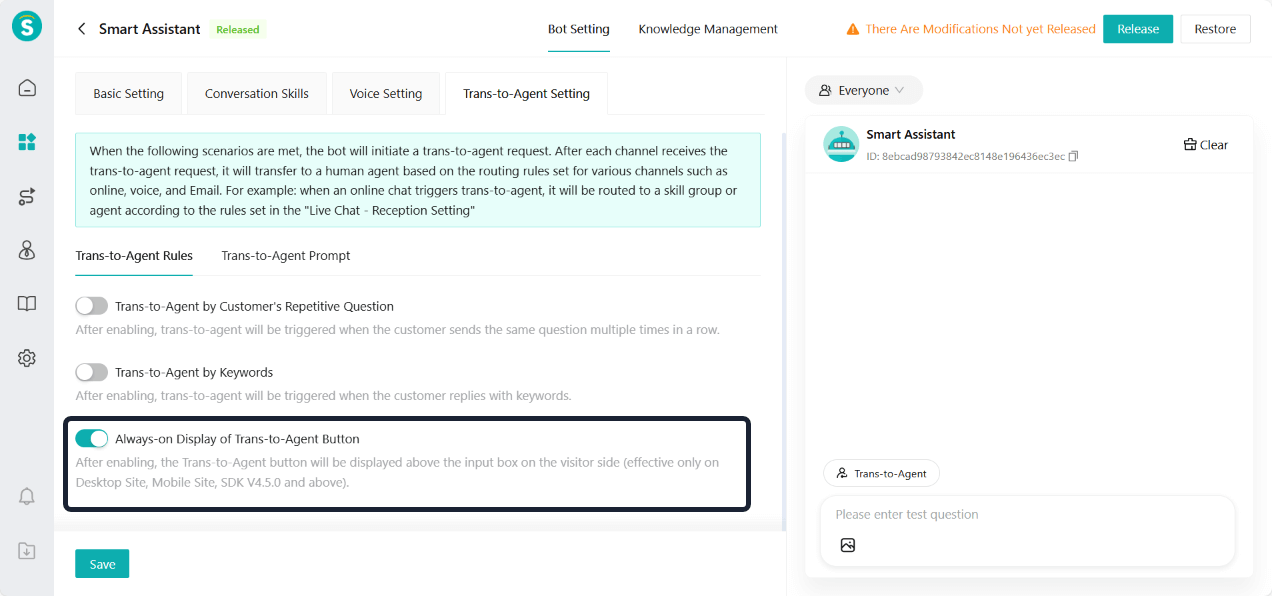Switch to Knowledge Management tab
This screenshot has height=596, width=1272.
tap(708, 29)
